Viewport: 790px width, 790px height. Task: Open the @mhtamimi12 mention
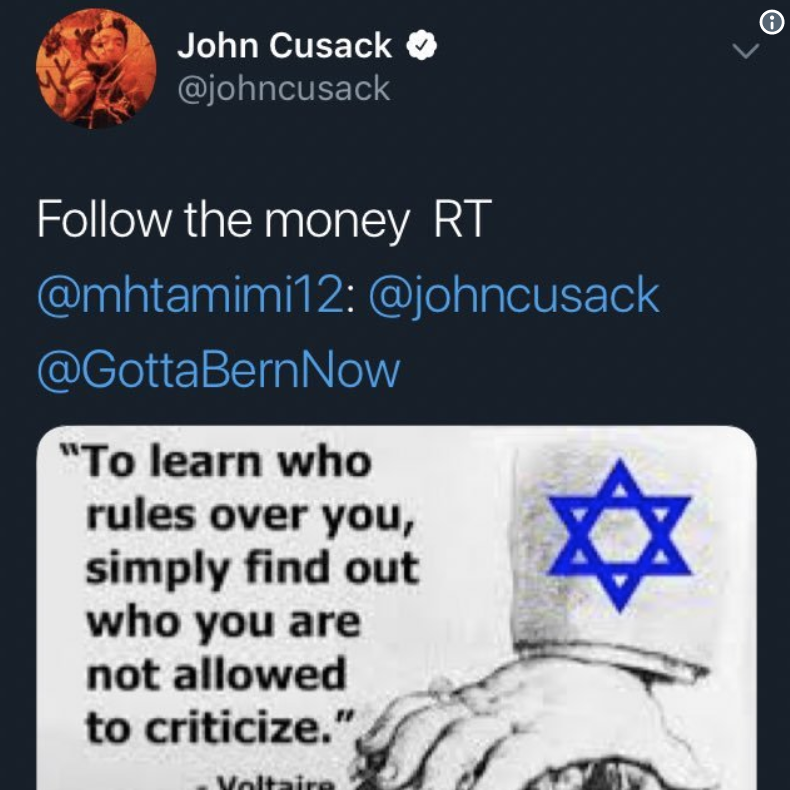195,297
